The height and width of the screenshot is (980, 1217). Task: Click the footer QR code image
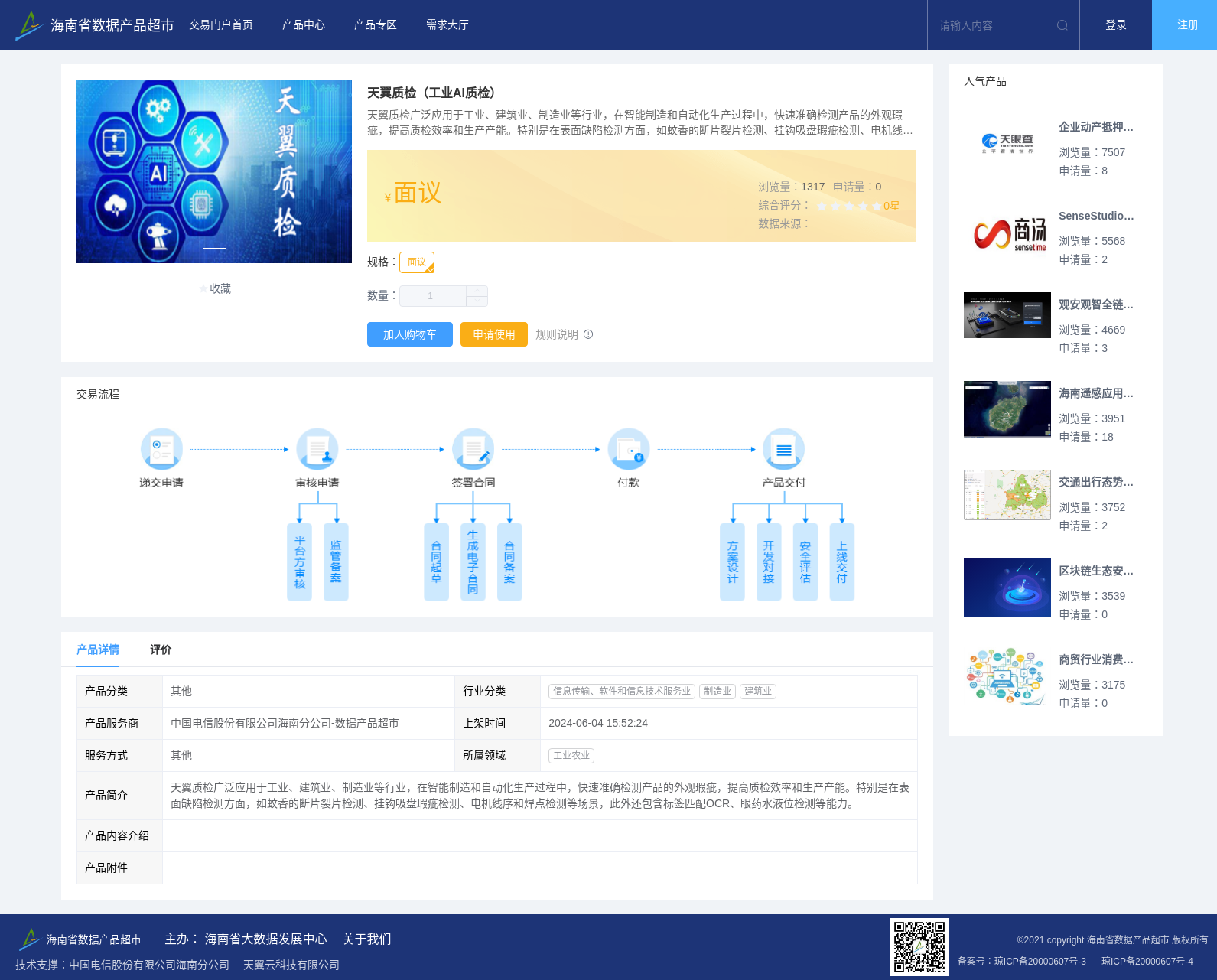(x=919, y=947)
